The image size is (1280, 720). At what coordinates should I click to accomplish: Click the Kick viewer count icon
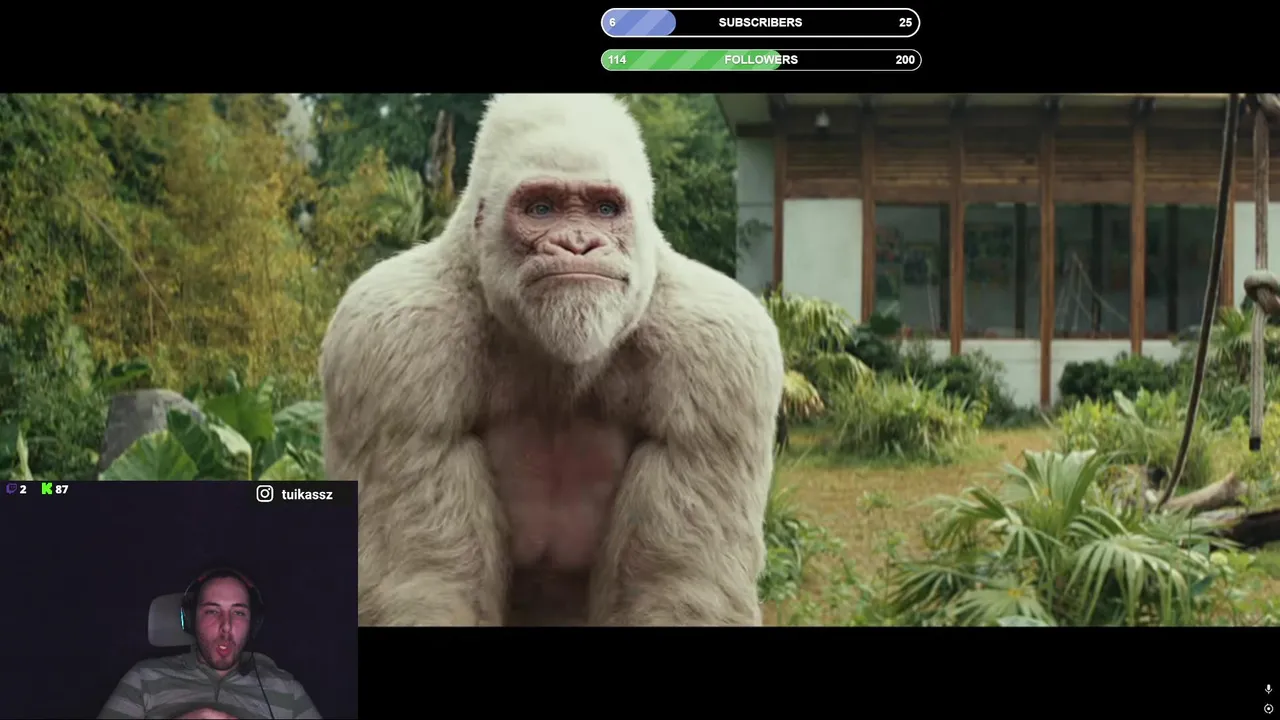pyautogui.click(x=47, y=489)
